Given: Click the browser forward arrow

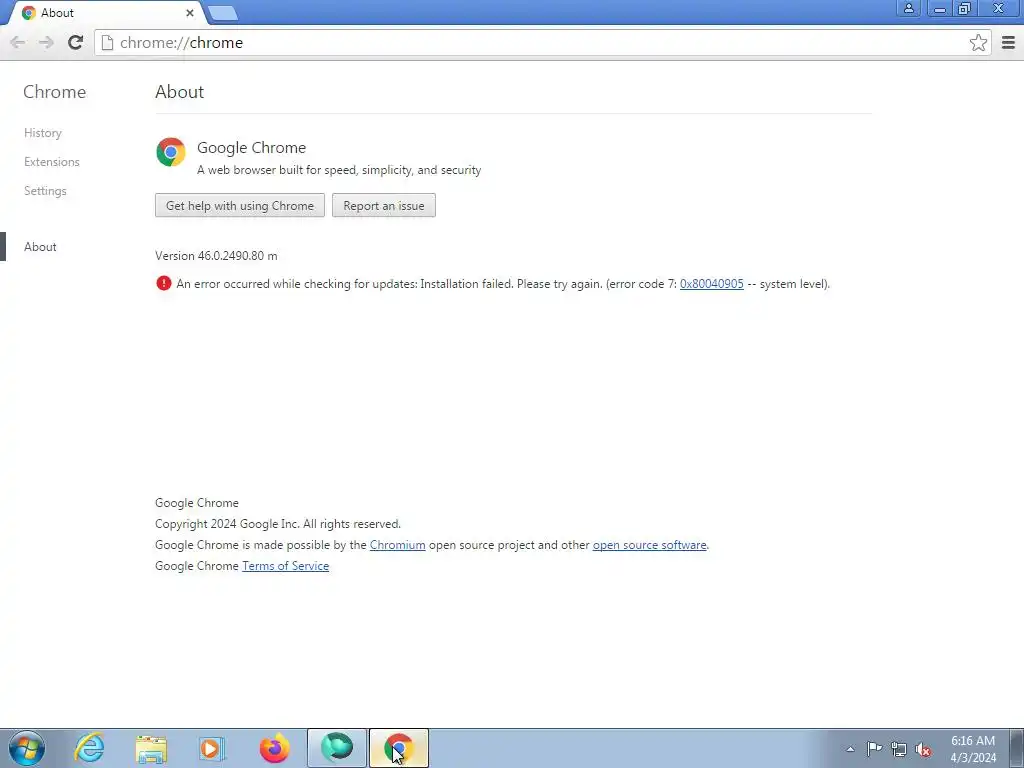Looking at the screenshot, I should [x=46, y=42].
